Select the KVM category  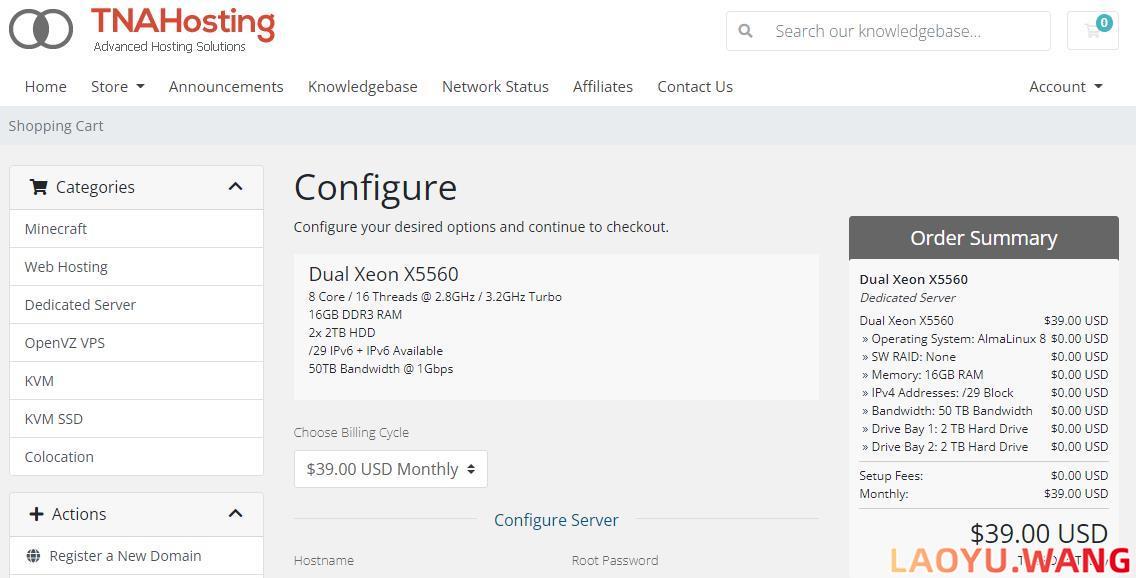tap(136, 381)
